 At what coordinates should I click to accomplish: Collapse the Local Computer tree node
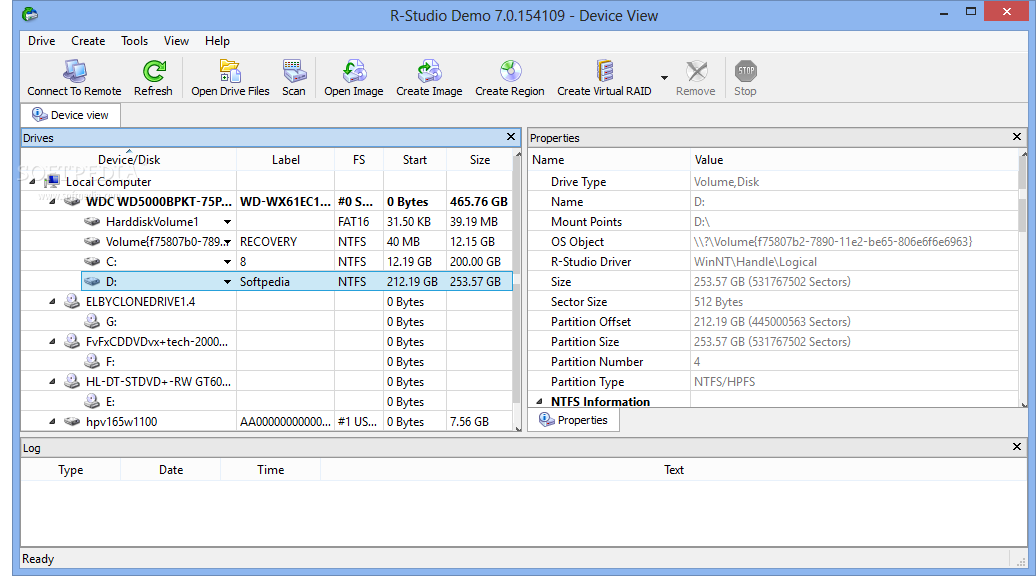pyautogui.click(x=32, y=182)
